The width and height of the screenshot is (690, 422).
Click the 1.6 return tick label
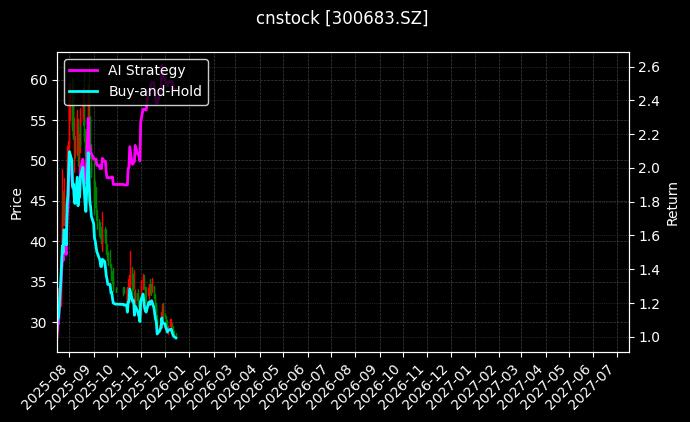[x=649, y=236]
